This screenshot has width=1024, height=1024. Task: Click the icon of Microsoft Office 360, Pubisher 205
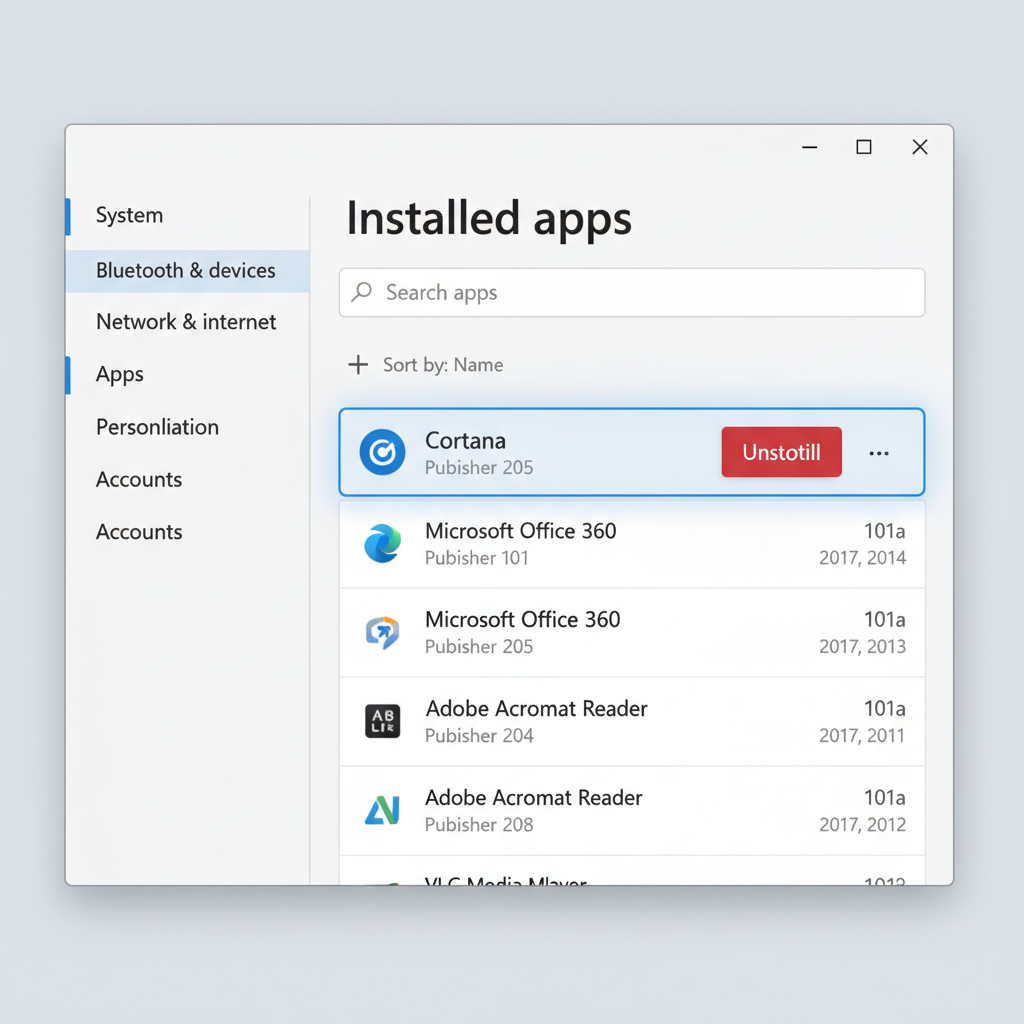click(x=383, y=632)
